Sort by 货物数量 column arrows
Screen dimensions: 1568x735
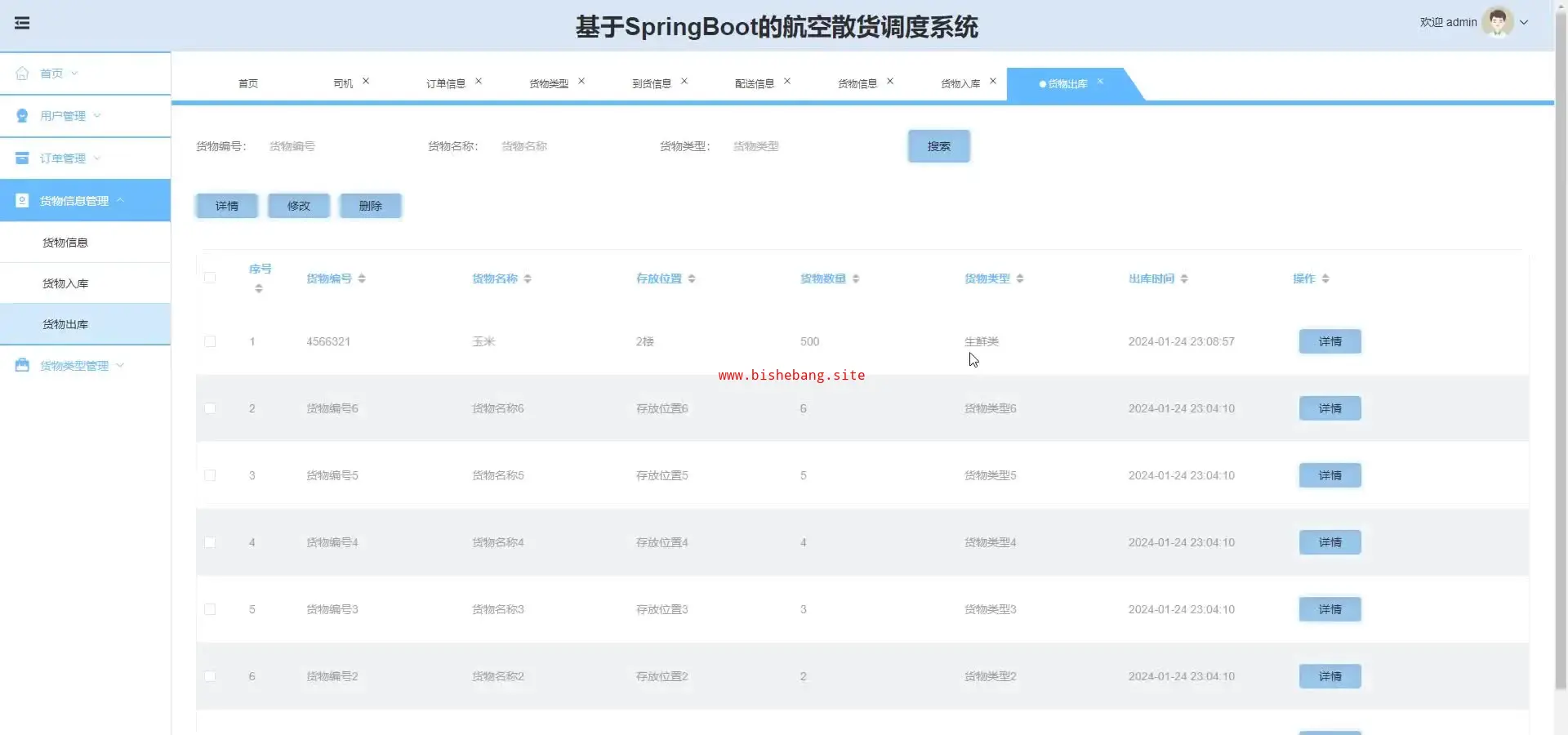coord(856,278)
